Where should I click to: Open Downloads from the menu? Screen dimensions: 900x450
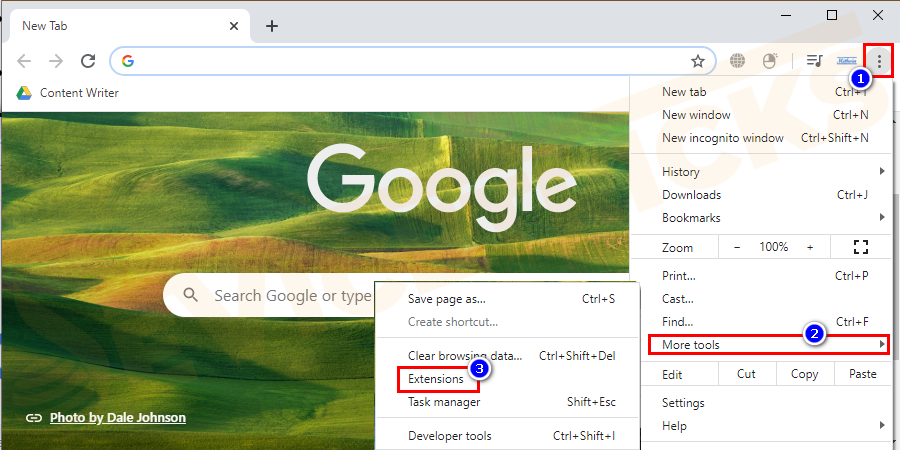coord(762,195)
